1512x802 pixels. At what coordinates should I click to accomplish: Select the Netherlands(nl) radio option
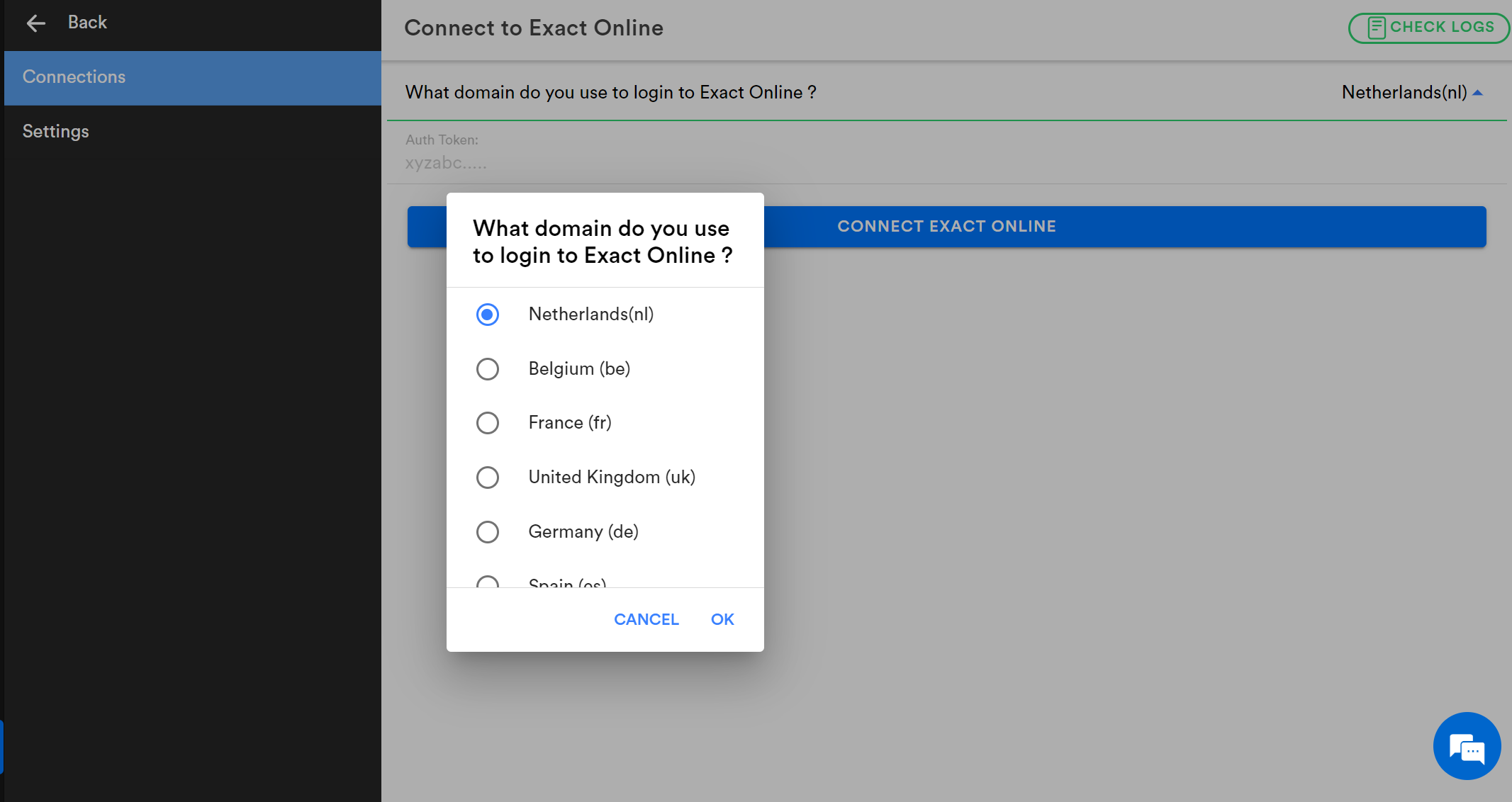tap(488, 315)
